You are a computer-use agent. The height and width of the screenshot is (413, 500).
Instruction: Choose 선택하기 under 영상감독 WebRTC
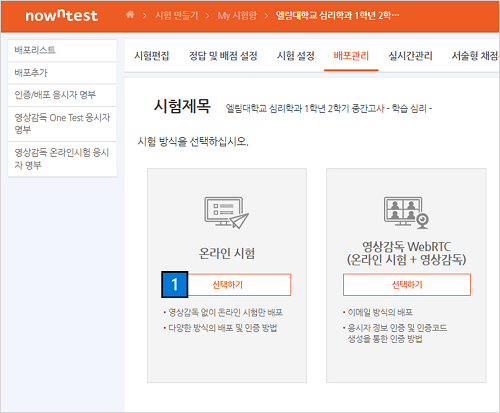pyautogui.click(x=407, y=285)
